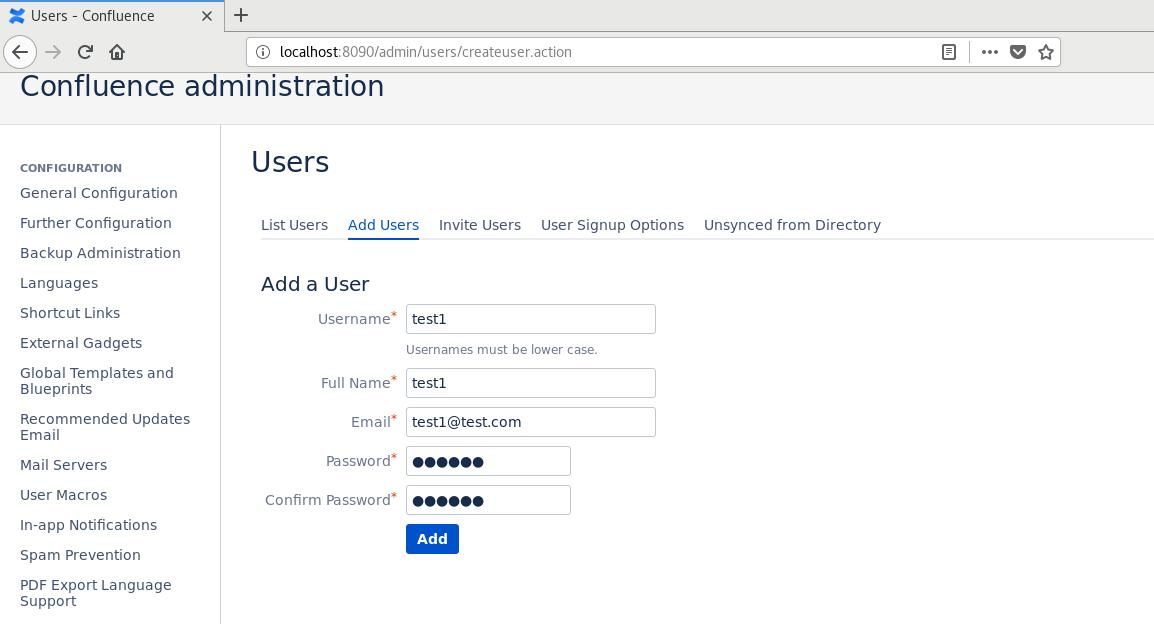Image resolution: width=1154 pixels, height=624 pixels.
Task: Toggle reader view icon in address bar
Action: coord(949,52)
